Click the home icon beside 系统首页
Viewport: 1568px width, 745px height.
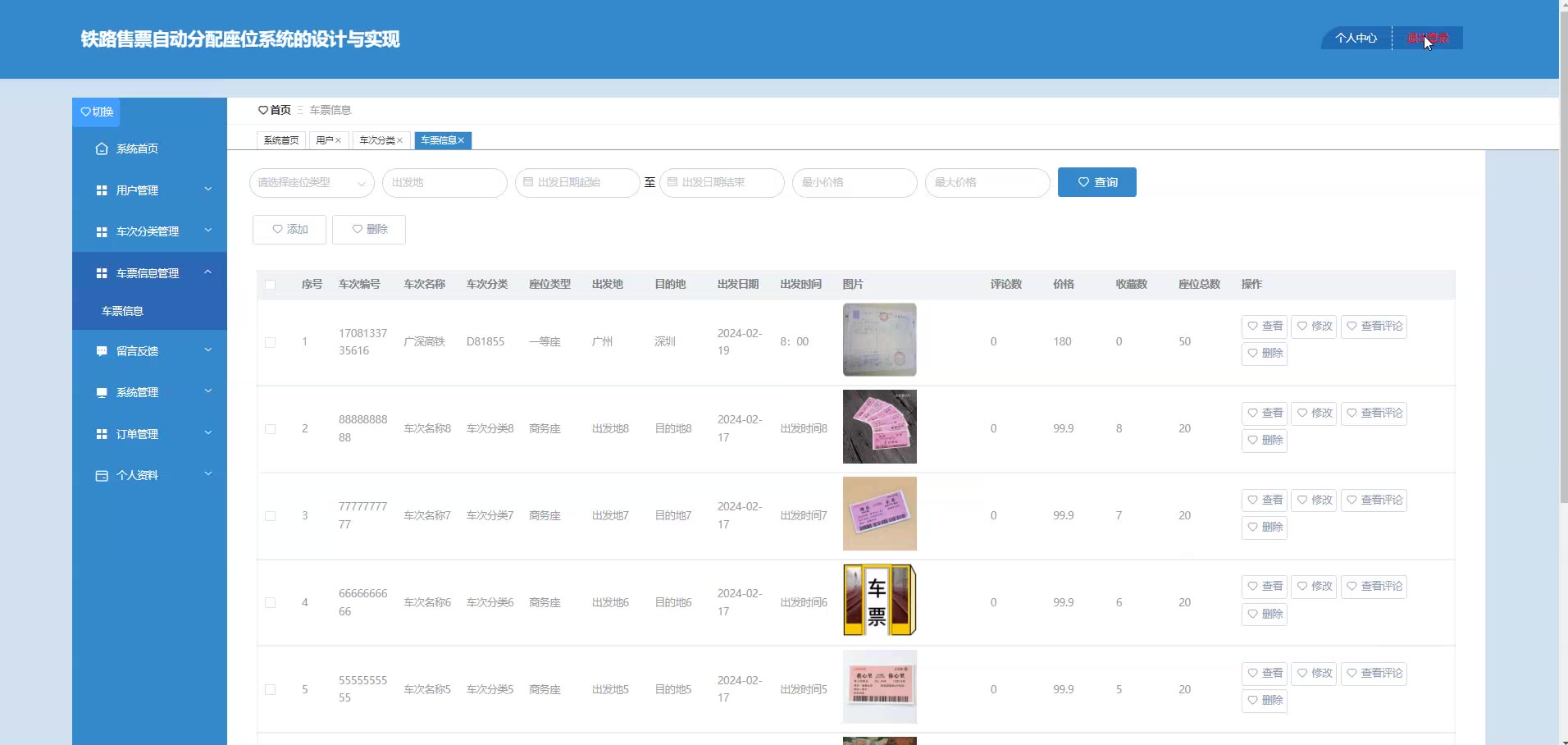click(x=102, y=149)
